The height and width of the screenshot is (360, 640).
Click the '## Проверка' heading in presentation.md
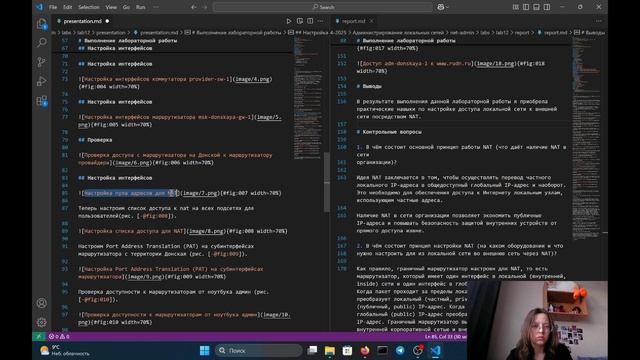95,140
